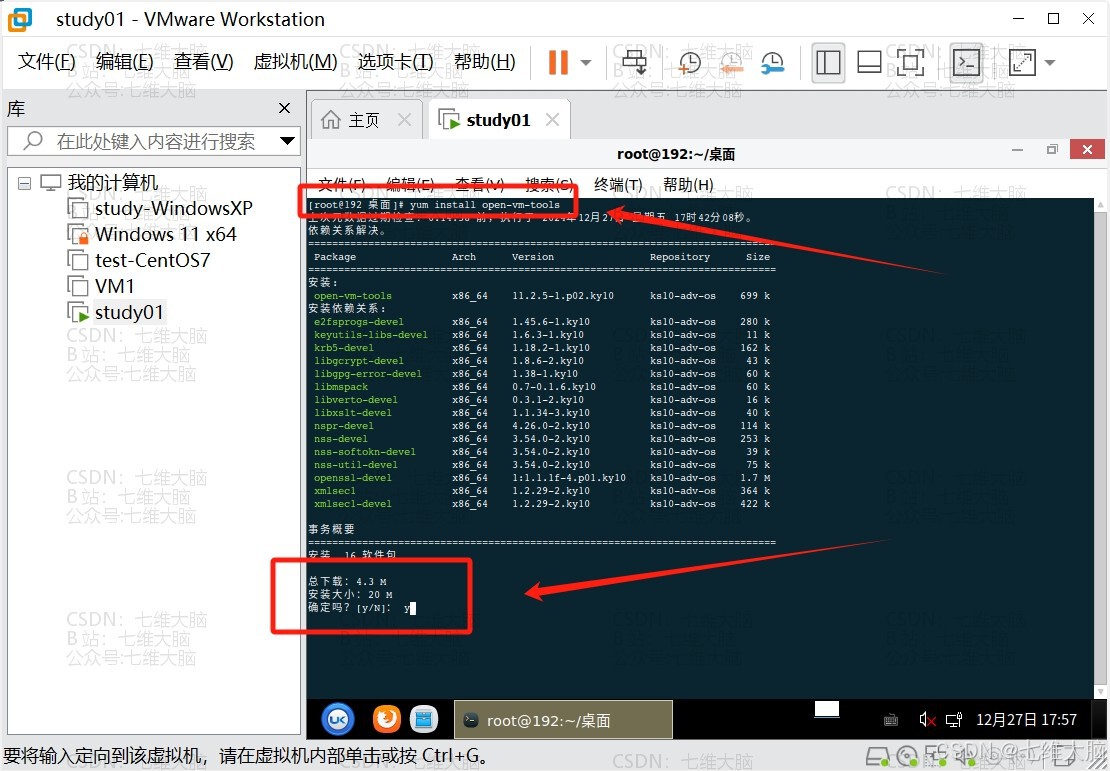Open the 选项卡(T) menu

395,62
